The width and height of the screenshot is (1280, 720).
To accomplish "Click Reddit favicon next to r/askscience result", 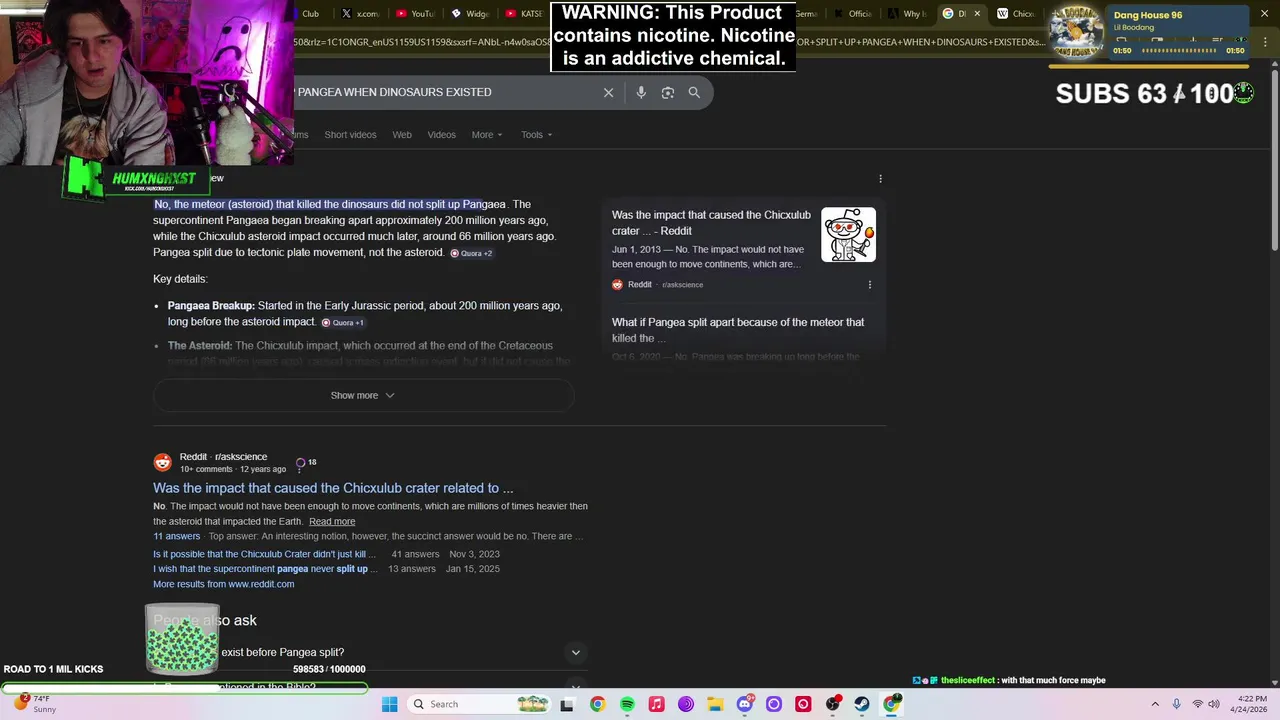I will click(162, 463).
